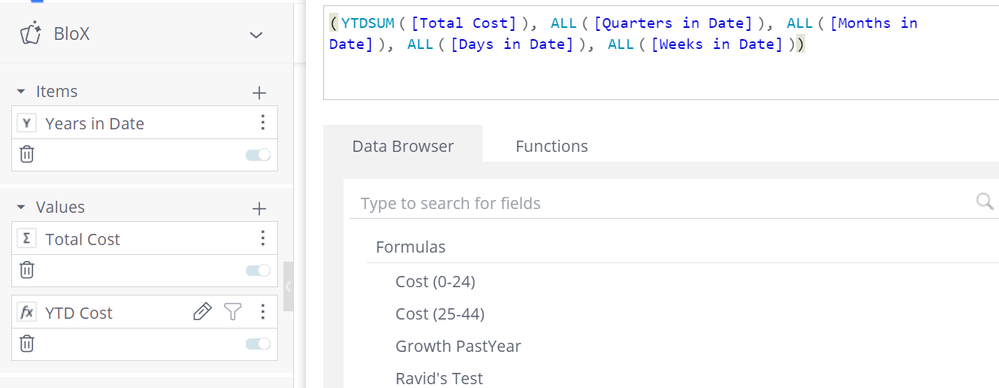
Task: Switch to the Functions tab
Action: [551, 146]
